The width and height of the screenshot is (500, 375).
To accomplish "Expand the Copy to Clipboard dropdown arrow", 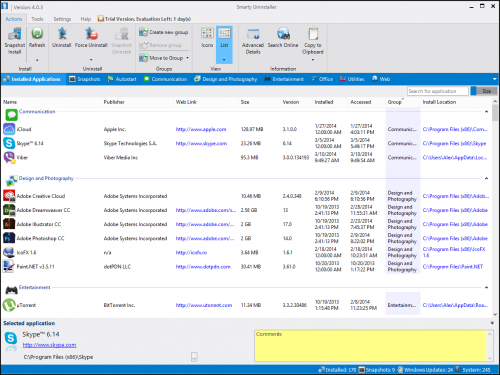I will click(313, 60).
